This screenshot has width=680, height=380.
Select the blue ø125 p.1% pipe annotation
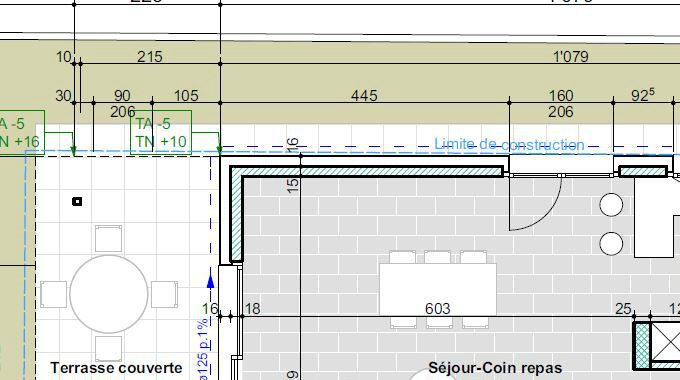click(203, 350)
